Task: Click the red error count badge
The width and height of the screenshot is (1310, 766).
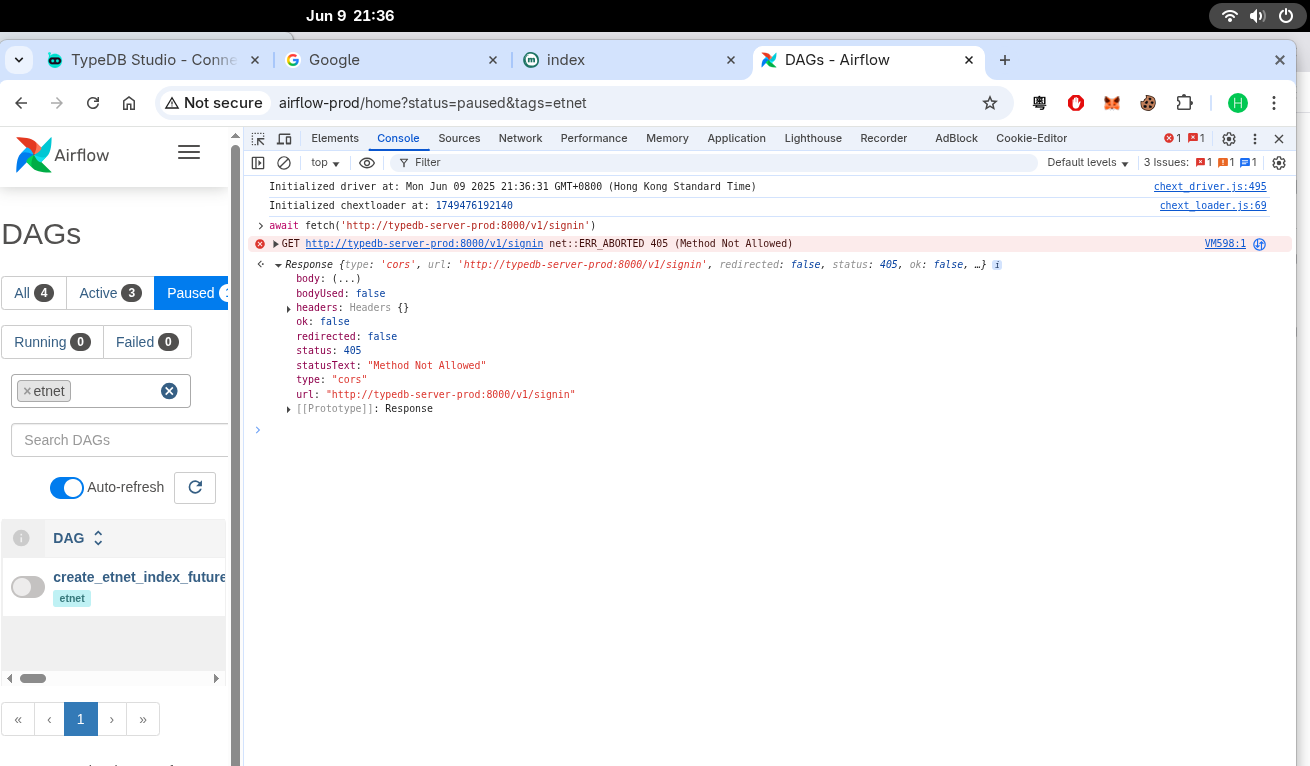Action: [x=1172, y=139]
